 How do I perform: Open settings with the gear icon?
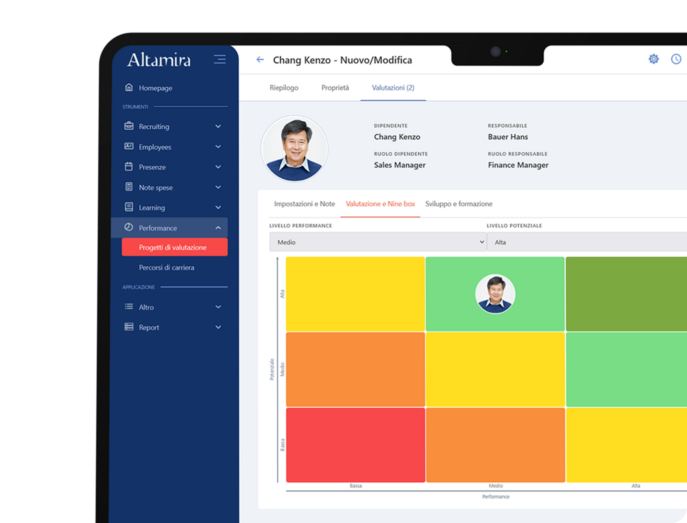pos(653,59)
